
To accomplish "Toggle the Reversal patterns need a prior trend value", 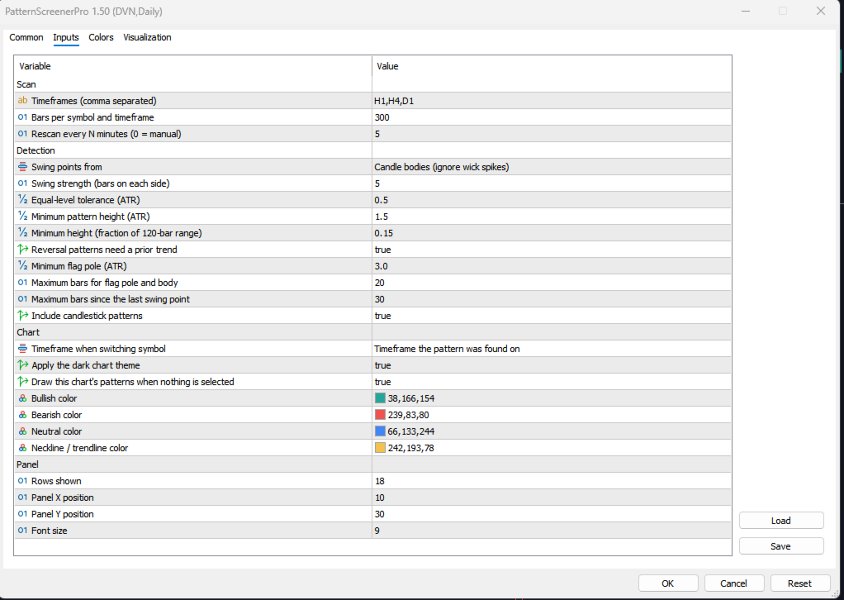I will (552, 250).
